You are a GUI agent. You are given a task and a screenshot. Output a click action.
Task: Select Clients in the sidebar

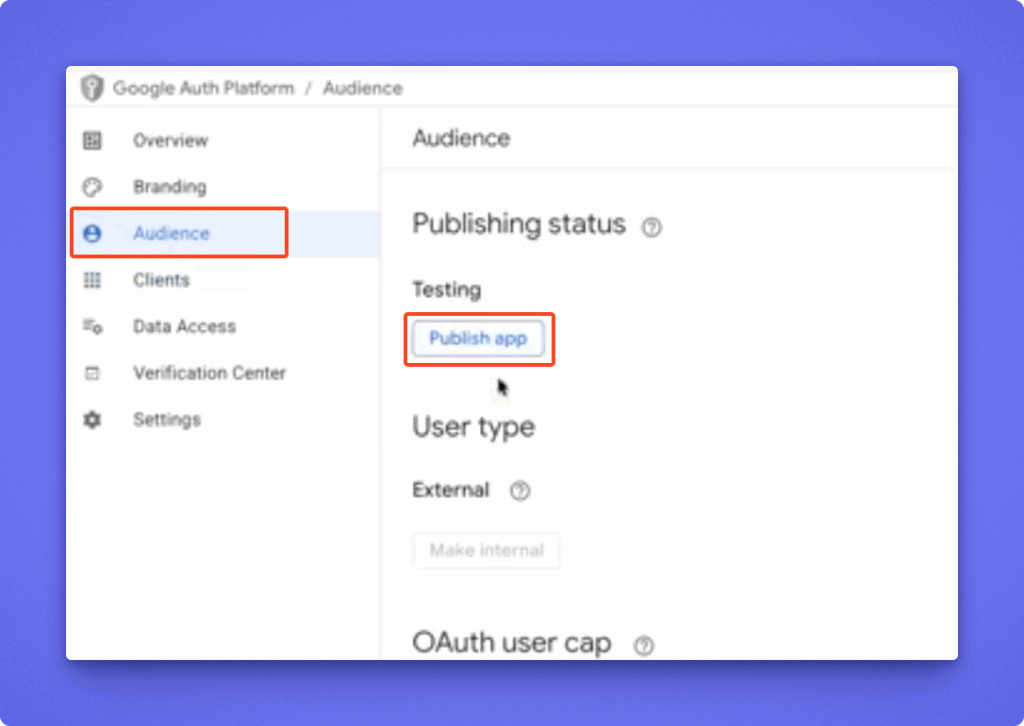[161, 281]
